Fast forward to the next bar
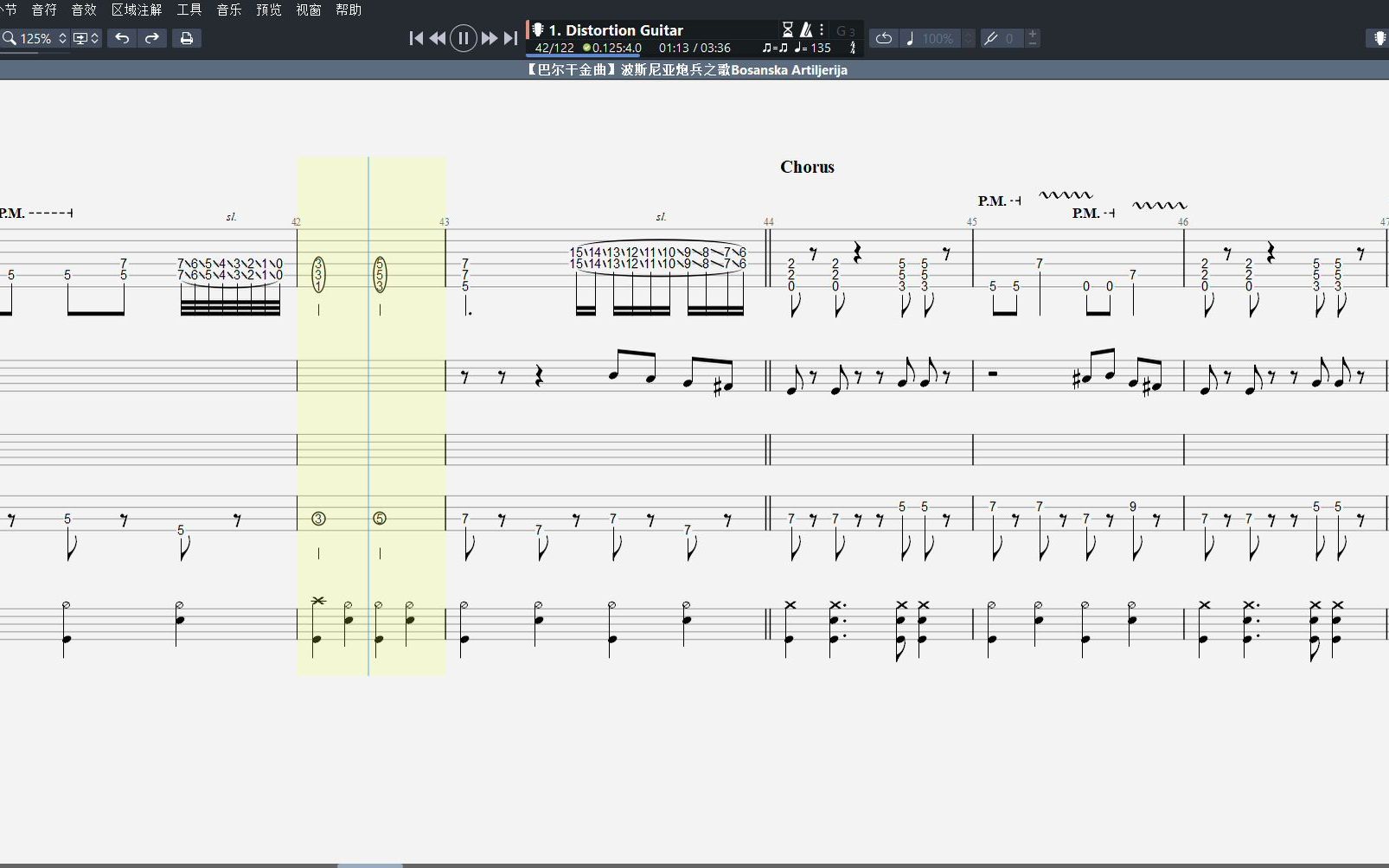The height and width of the screenshot is (868, 1389). [x=489, y=38]
